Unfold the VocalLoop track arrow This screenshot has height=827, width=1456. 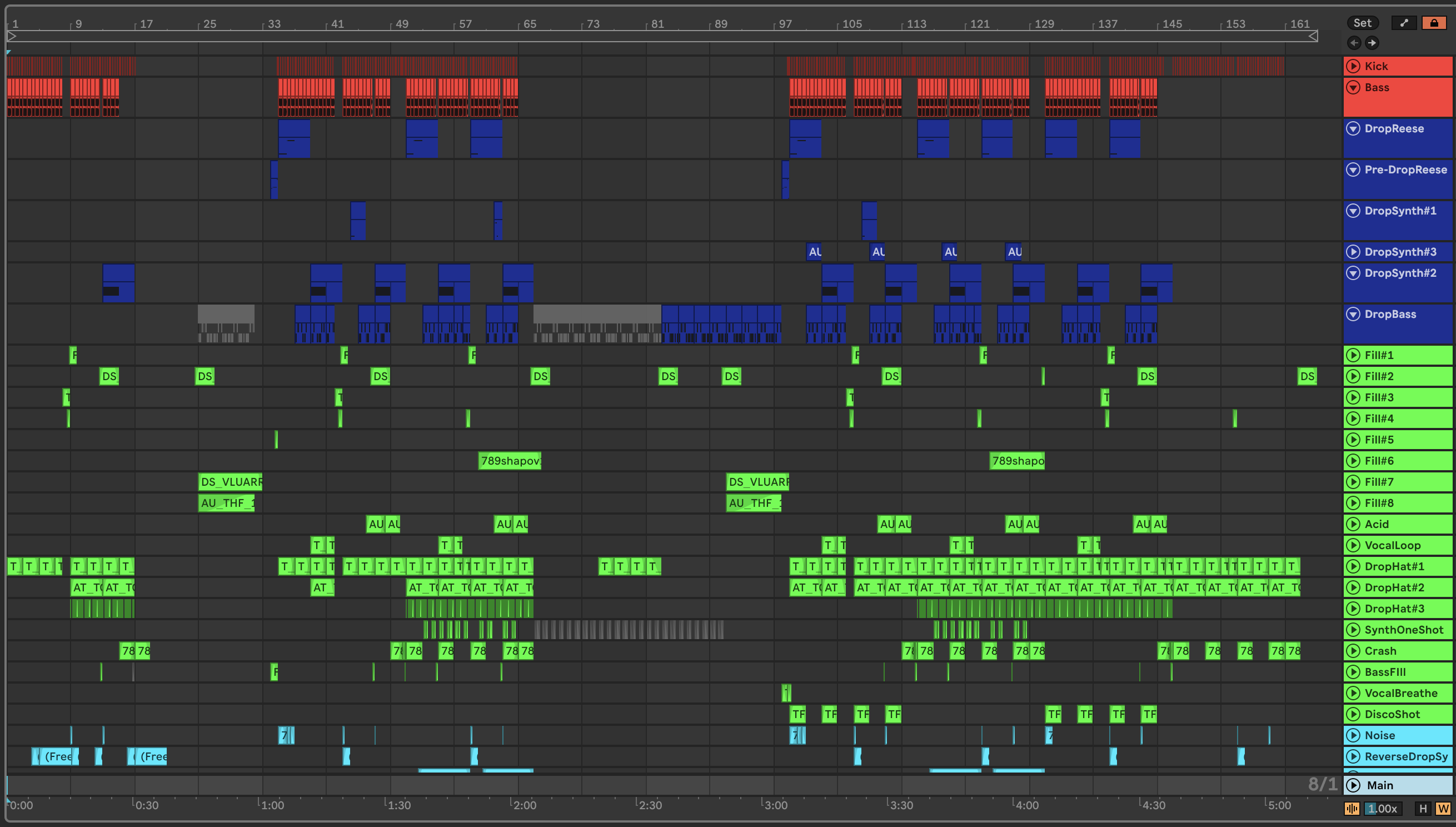(x=1354, y=545)
